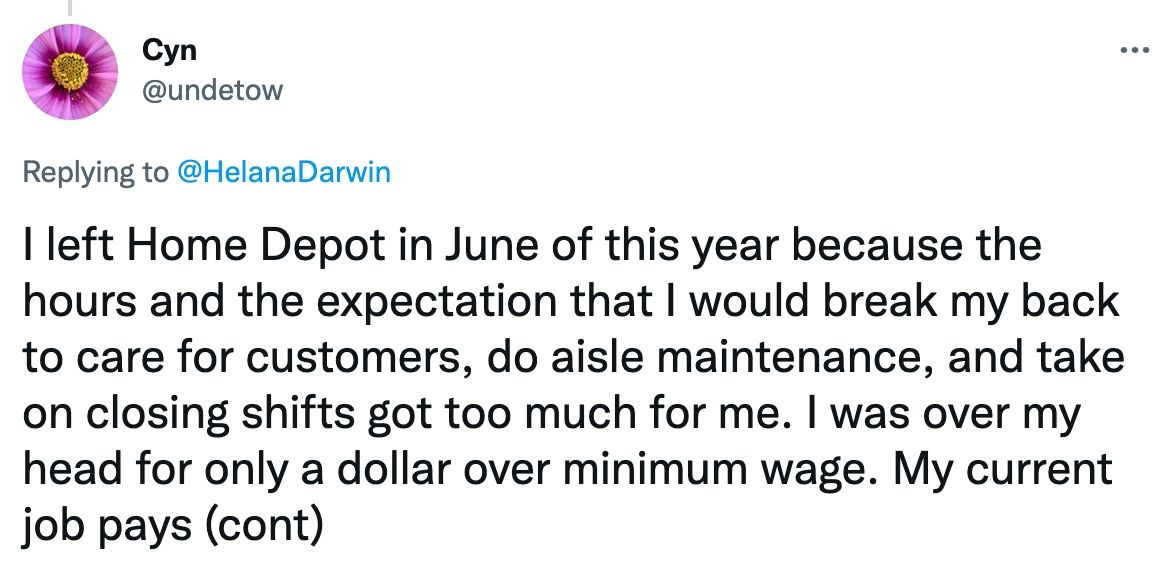This screenshot has width=1160, height=580.
Task: Click the "Replying to" label
Action: point(95,172)
